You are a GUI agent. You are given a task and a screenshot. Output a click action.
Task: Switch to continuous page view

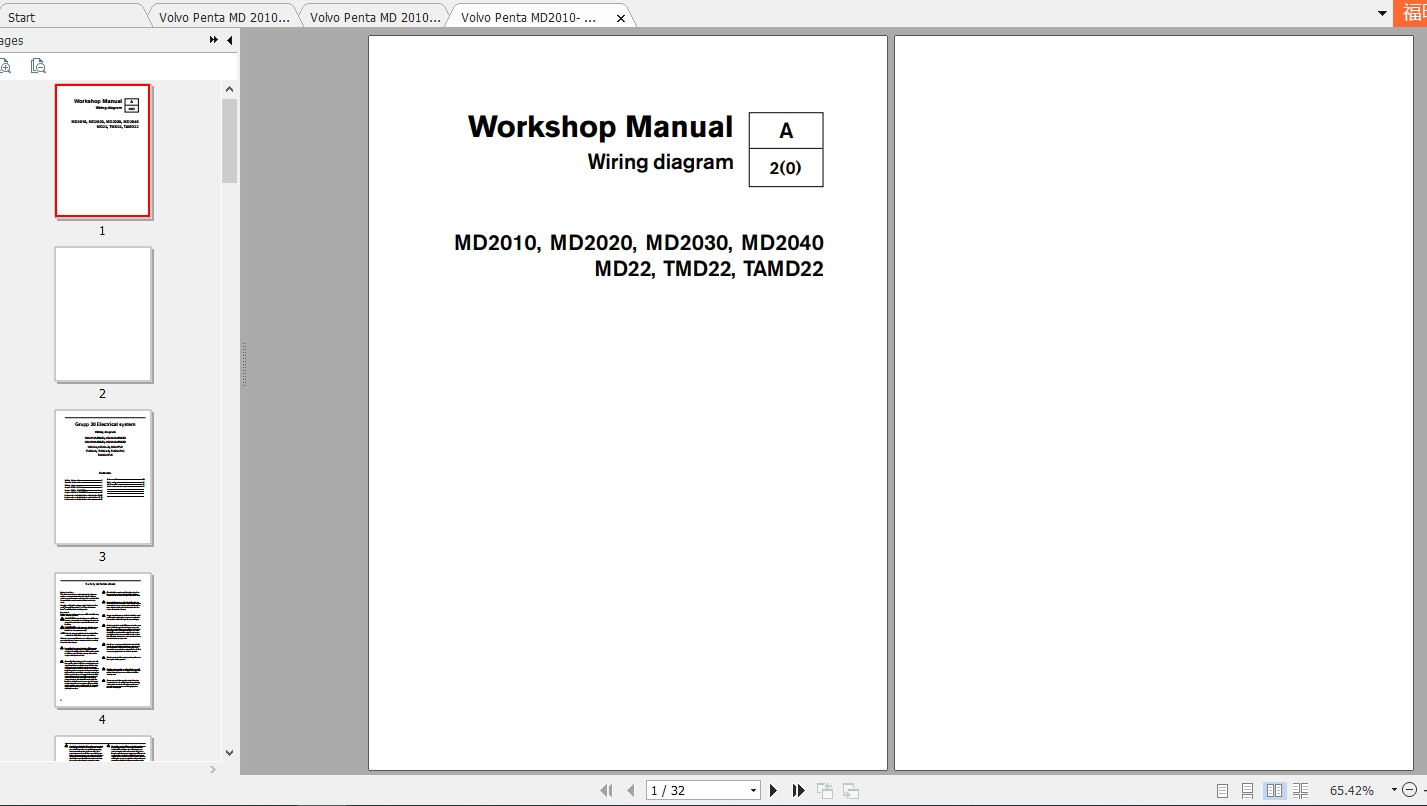tap(1248, 790)
